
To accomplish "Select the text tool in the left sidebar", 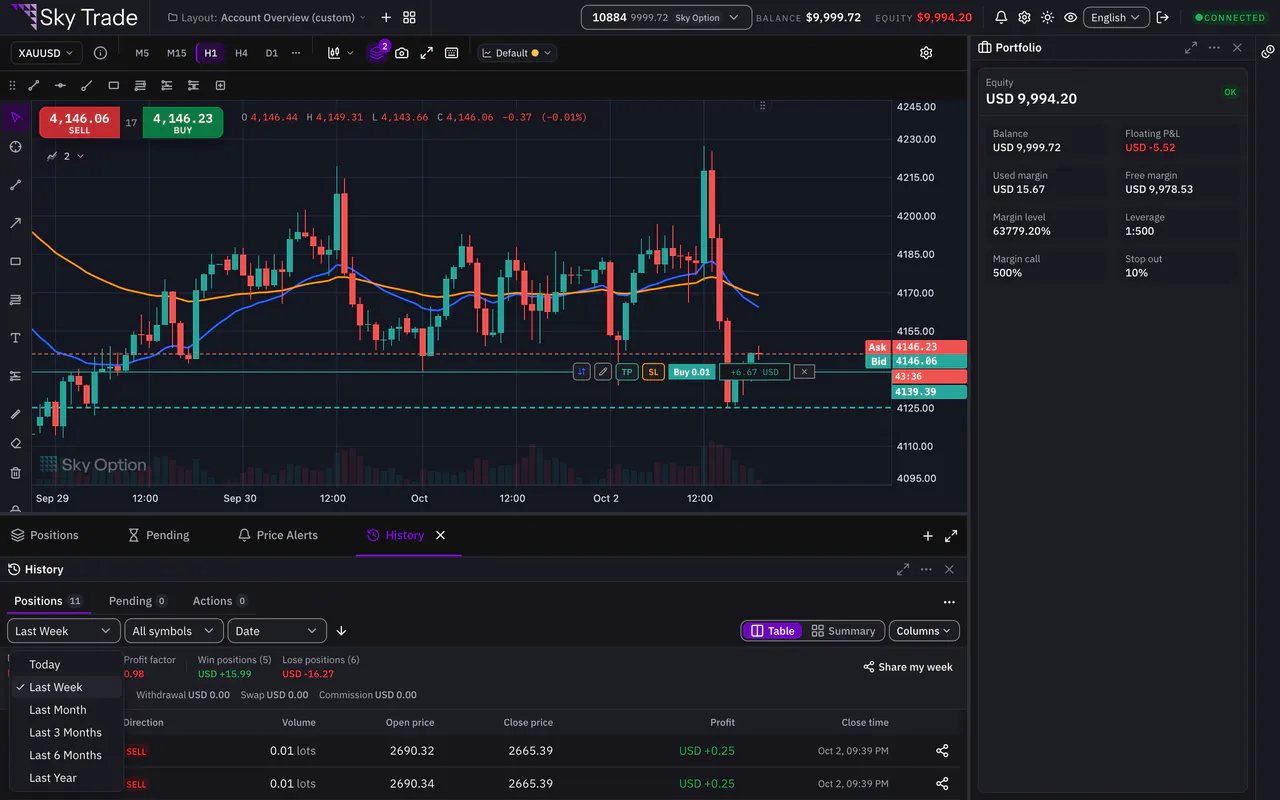I will pos(16,338).
